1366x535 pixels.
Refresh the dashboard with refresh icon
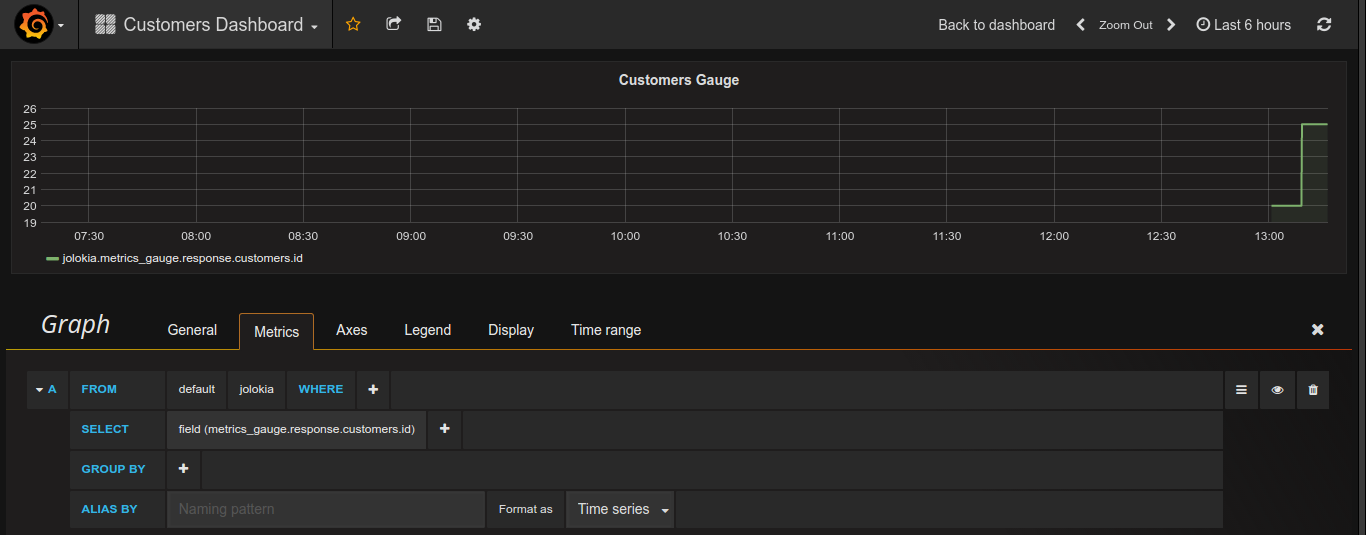1324,25
